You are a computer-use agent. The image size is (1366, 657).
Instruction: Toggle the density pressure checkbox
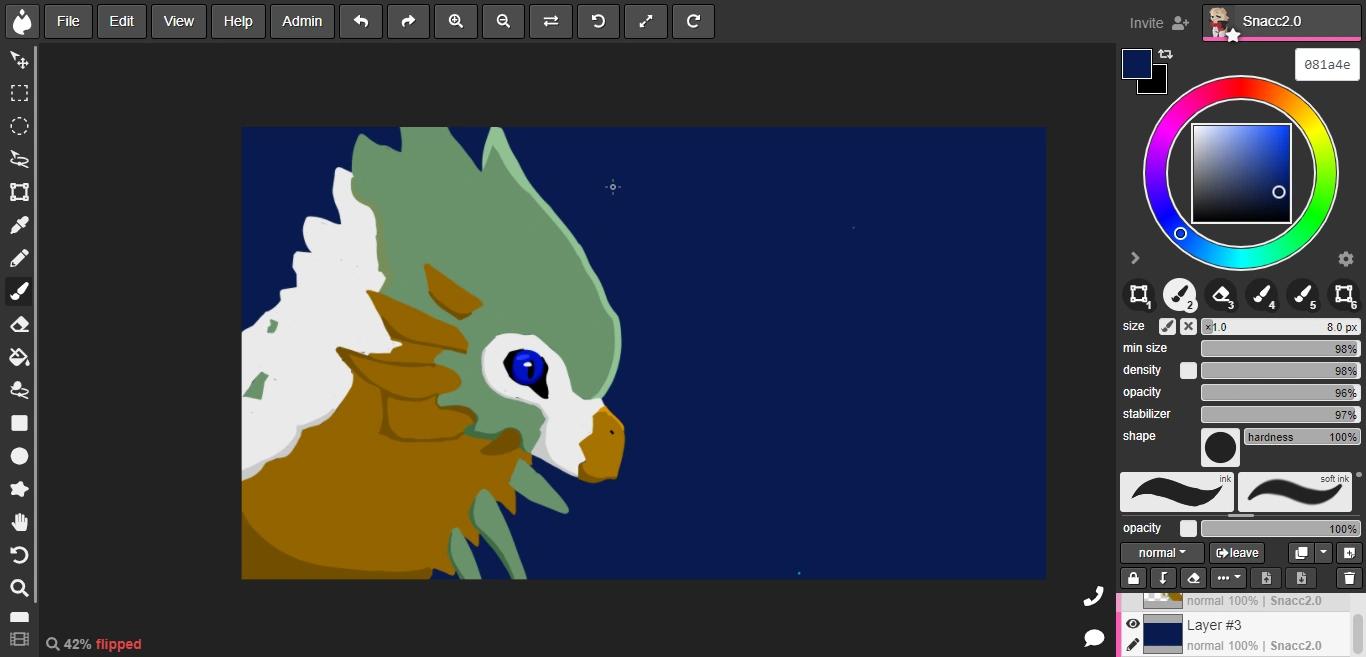[x=1188, y=370]
